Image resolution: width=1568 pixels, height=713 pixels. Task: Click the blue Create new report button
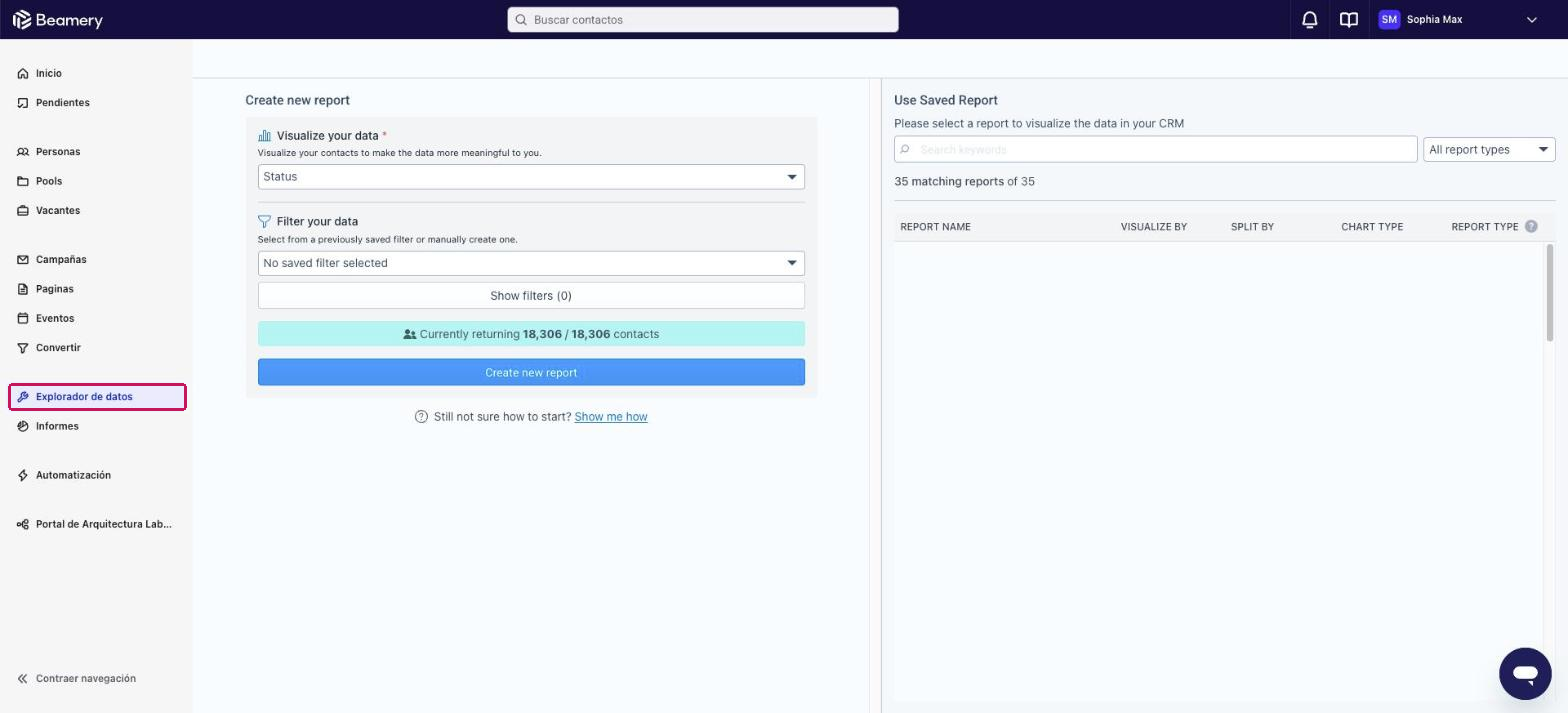pyautogui.click(x=531, y=373)
